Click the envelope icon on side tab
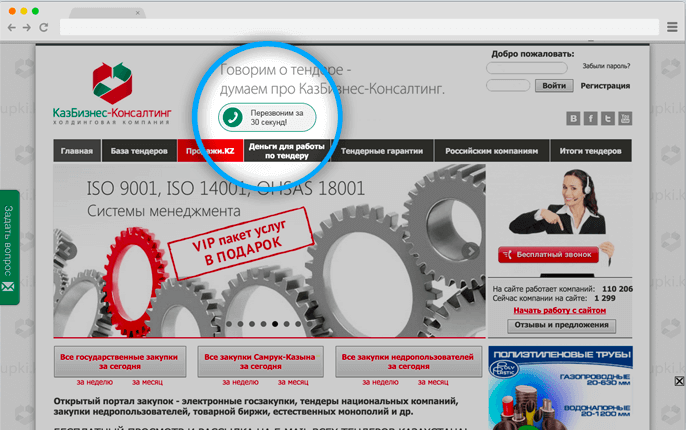 (x=8, y=287)
